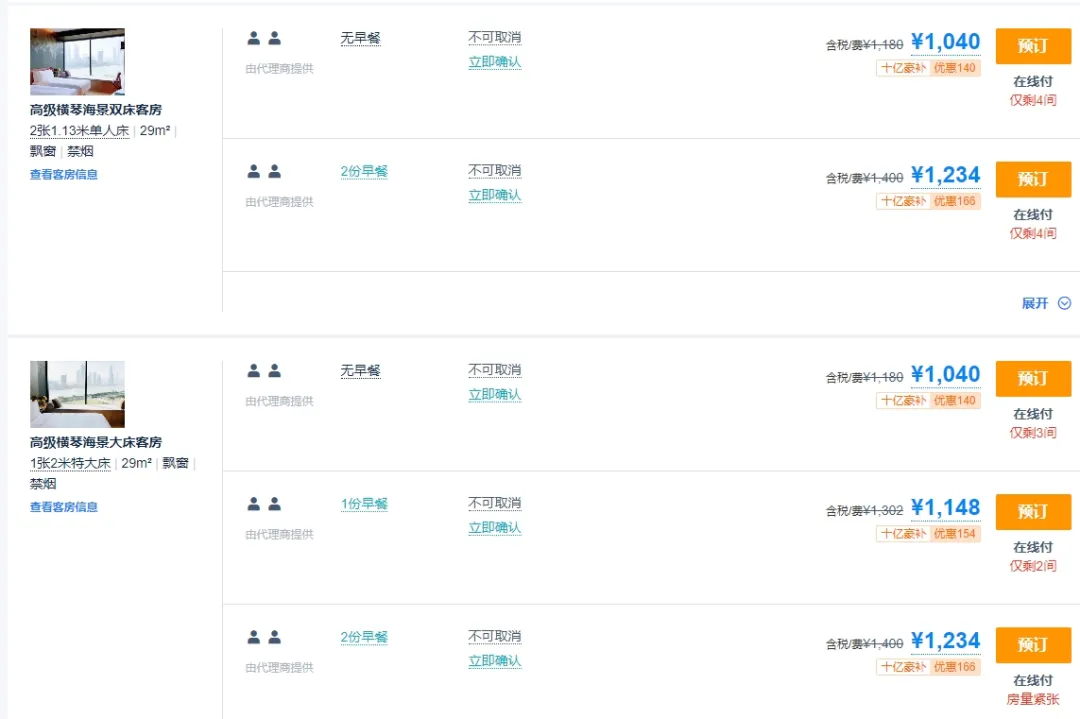Image resolution: width=1080 pixels, height=719 pixels.
Task: Open twin sea-view room photo thumbnail
Action: point(77,61)
